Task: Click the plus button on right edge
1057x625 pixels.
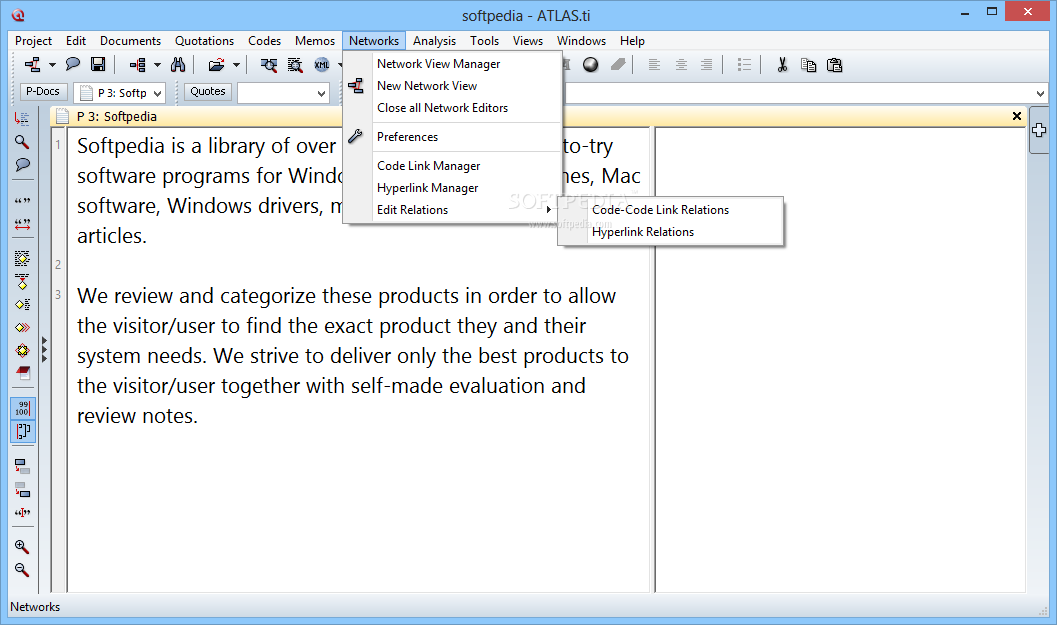Action: coord(1039,130)
